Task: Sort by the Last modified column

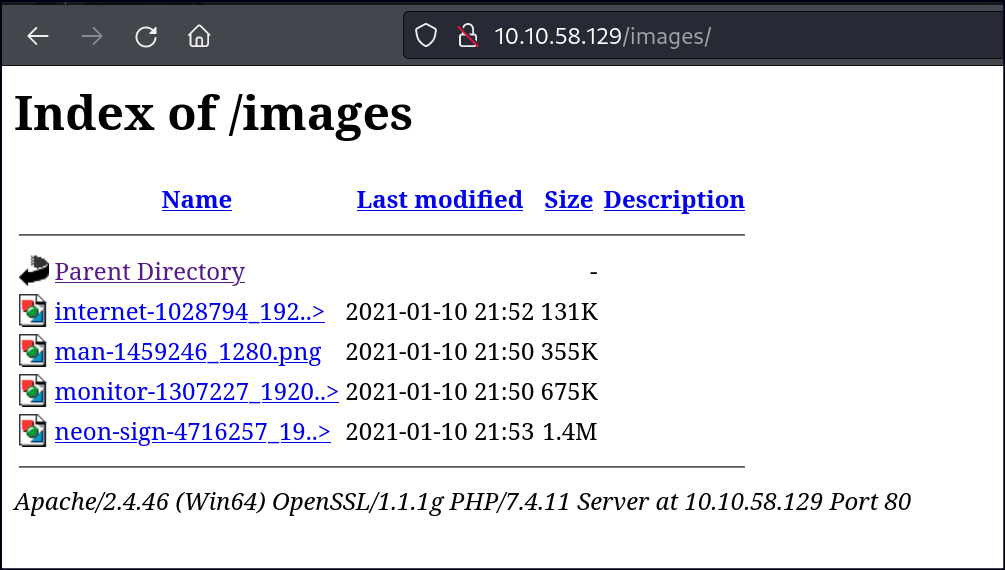Action: point(439,200)
